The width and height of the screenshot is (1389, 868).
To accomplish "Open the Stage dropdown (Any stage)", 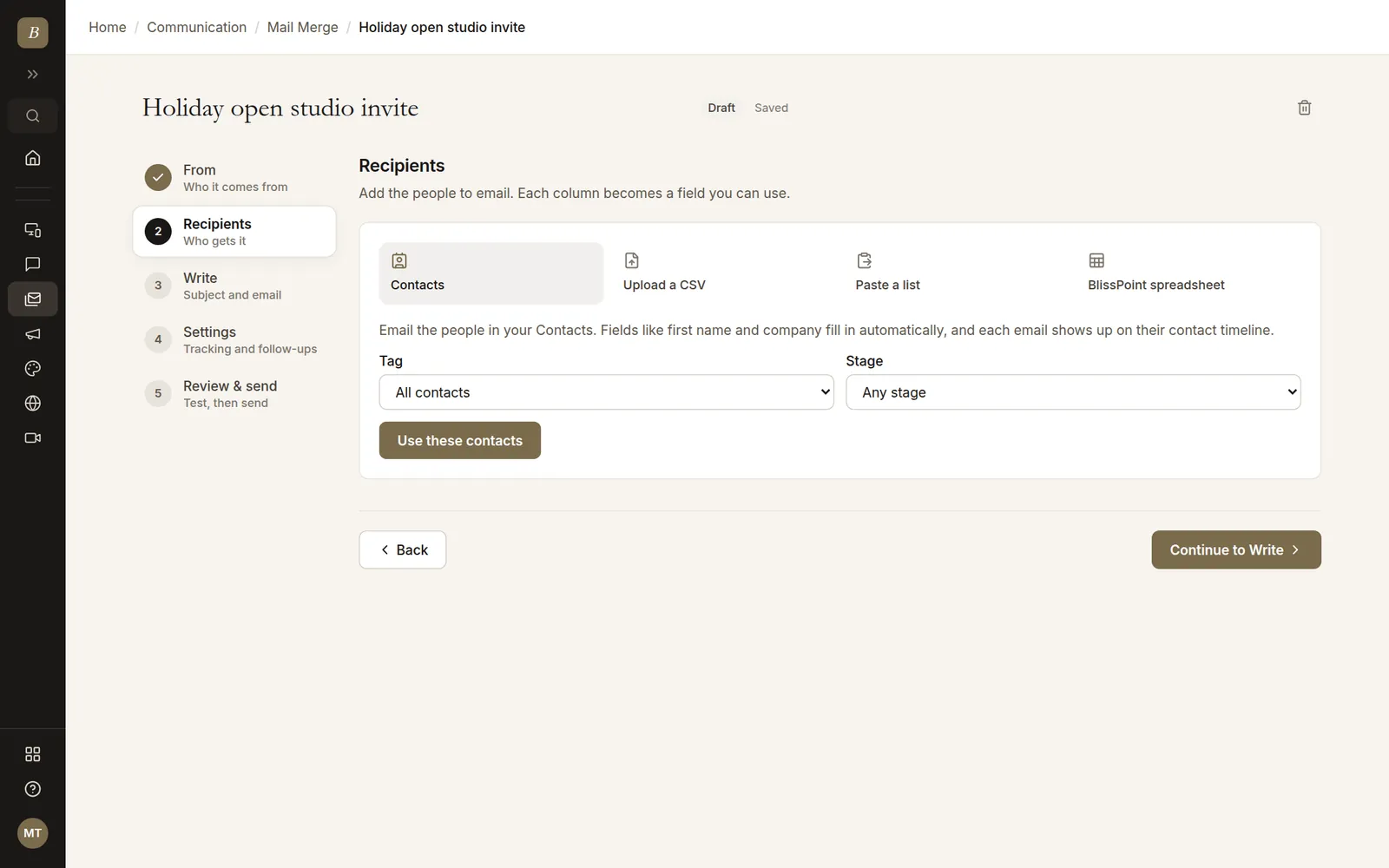I will 1073,392.
